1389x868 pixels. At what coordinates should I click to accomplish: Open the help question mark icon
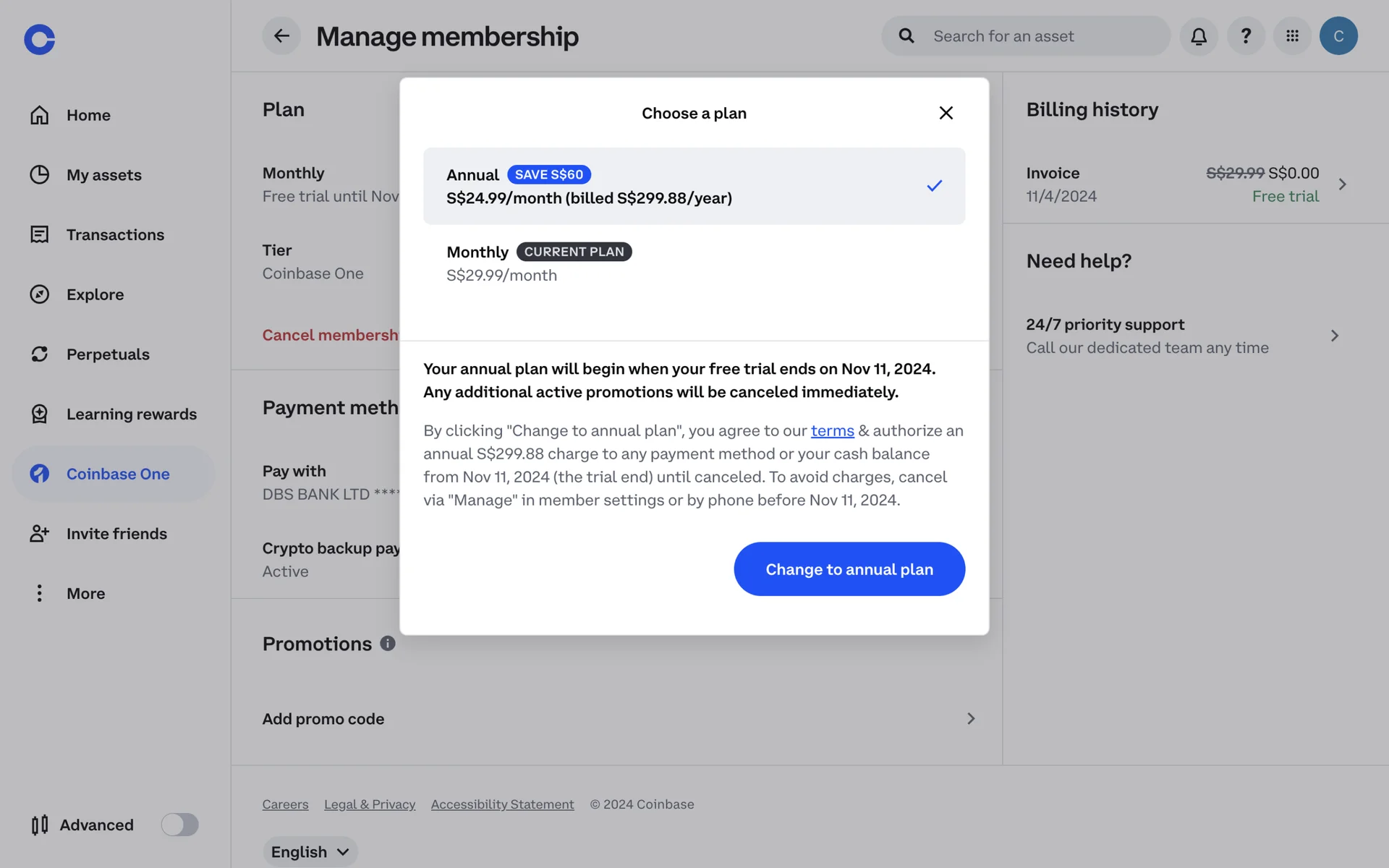(x=1245, y=36)
